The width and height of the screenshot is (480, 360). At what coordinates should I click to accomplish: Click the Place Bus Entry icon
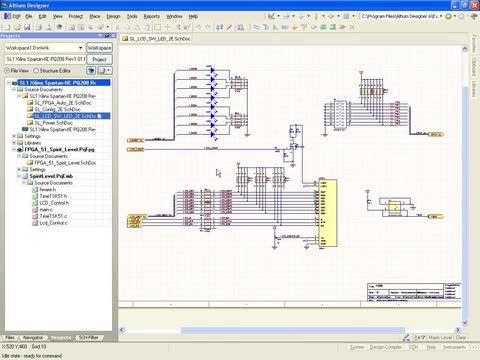275,27
